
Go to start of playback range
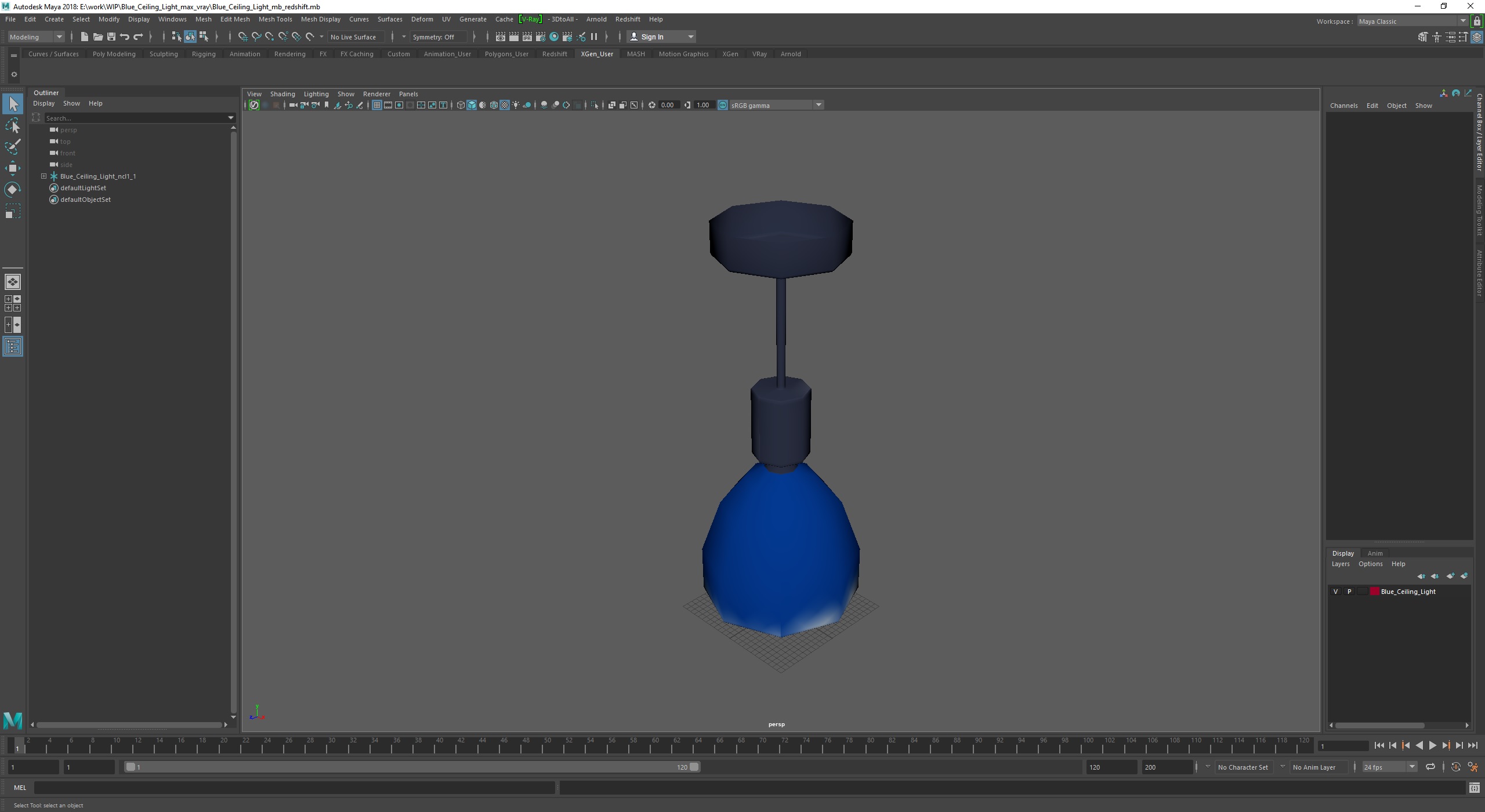[1379, 746]
